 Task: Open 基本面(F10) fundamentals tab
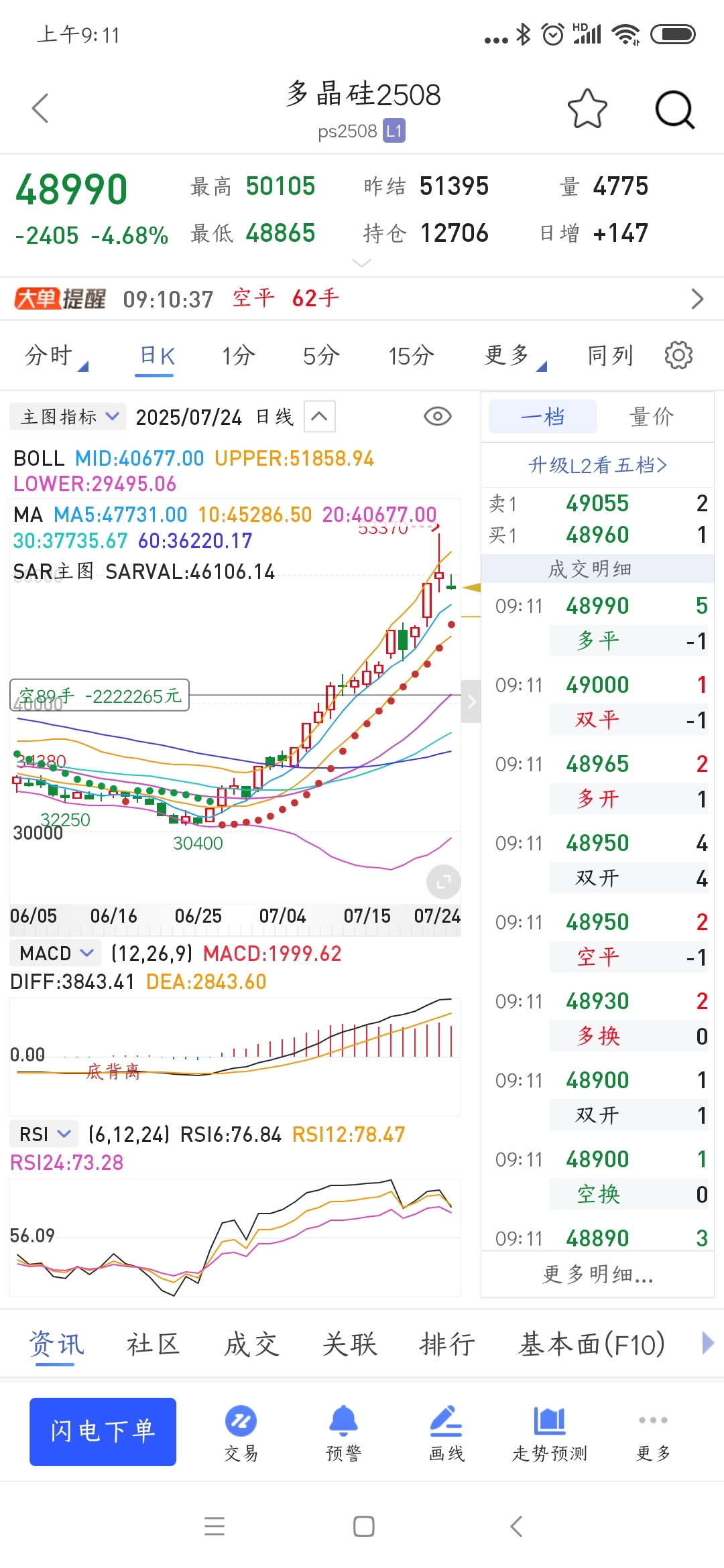click(591, 1344)
